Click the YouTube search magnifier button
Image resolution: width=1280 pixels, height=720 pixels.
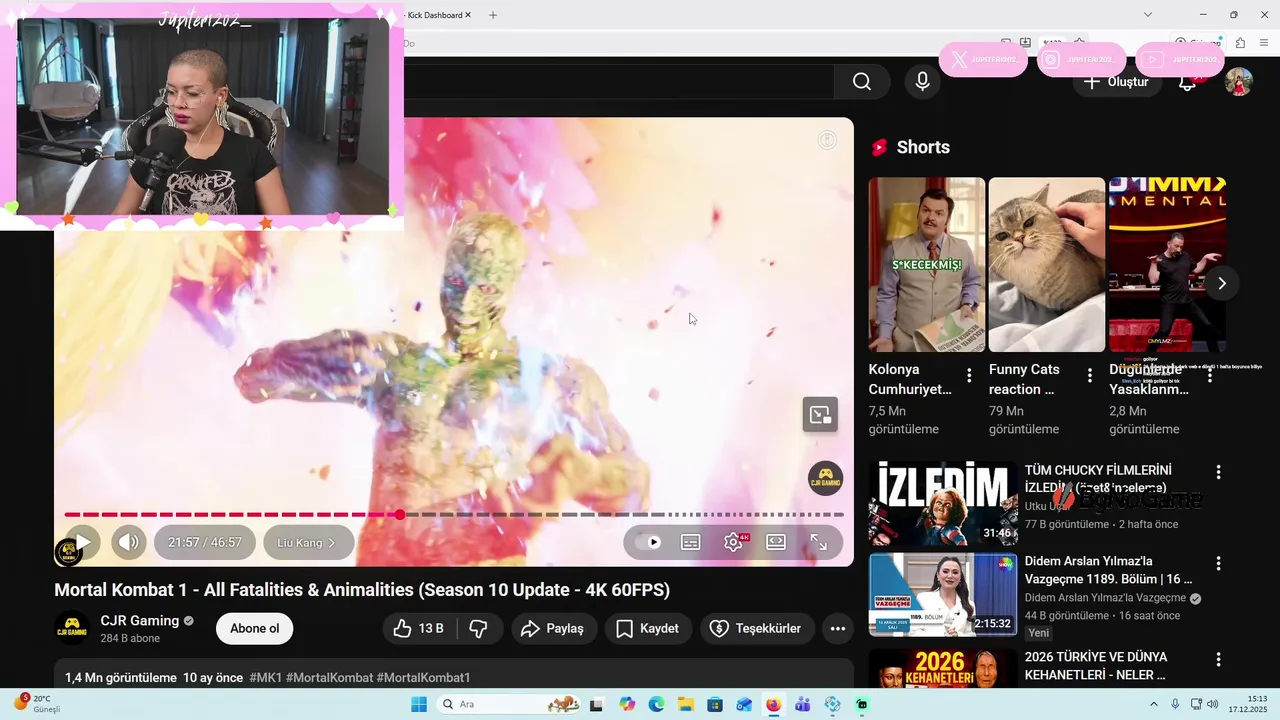tap(862, 82)
